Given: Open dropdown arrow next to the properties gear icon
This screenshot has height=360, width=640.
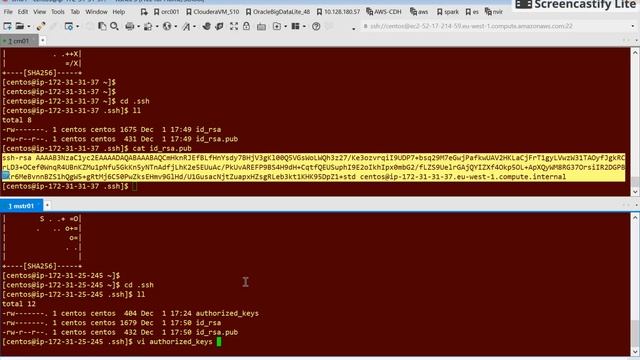Looking at the screenshot, I should [78, 27].
